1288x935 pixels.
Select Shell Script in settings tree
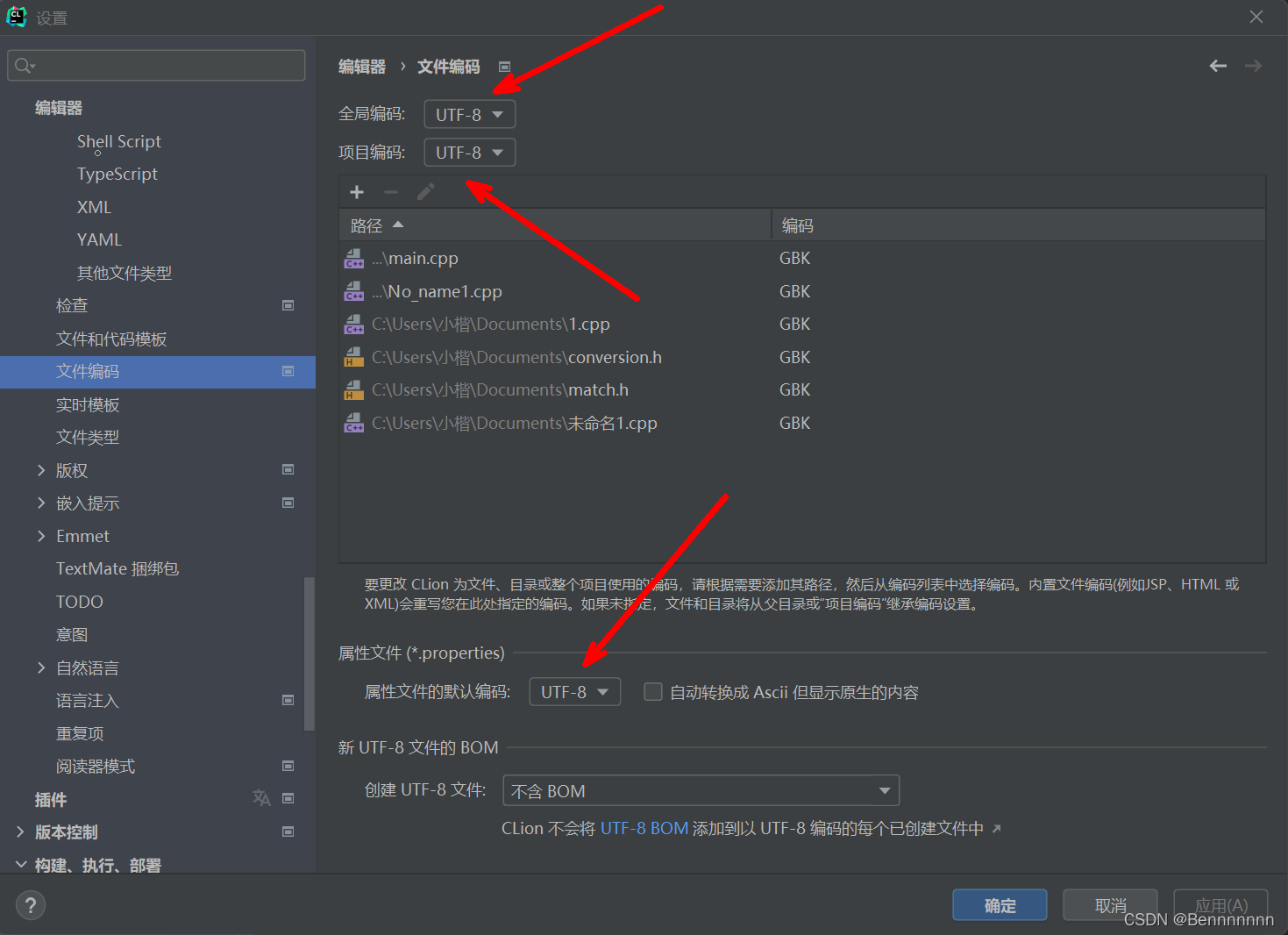(x=119, y=141)
